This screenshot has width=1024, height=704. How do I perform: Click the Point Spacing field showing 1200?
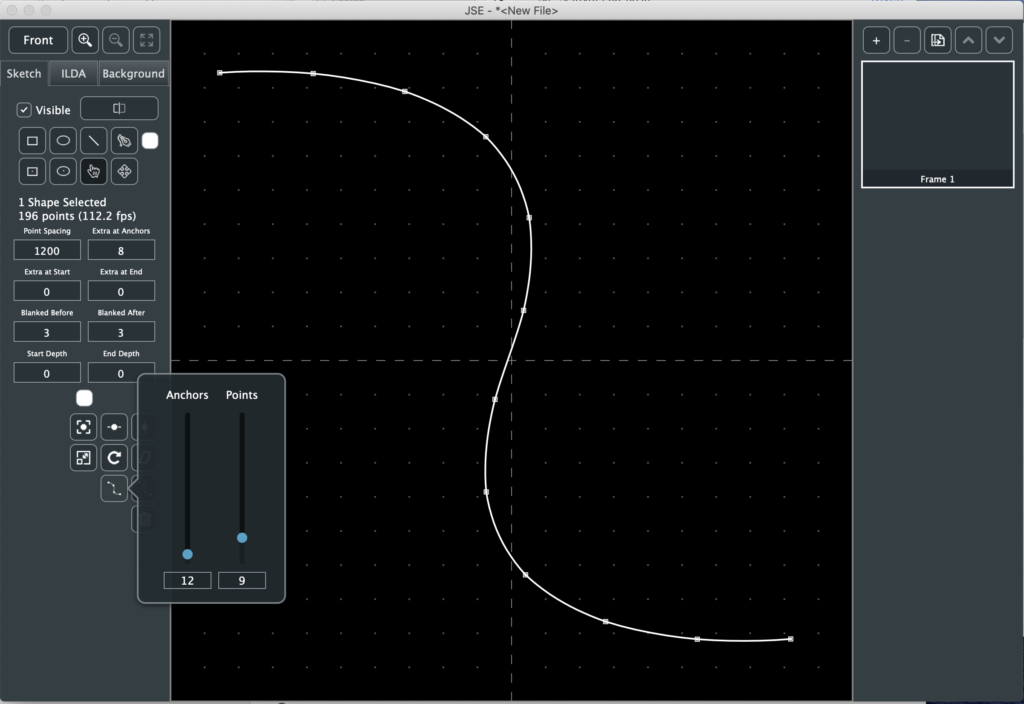tap(47, 250)
